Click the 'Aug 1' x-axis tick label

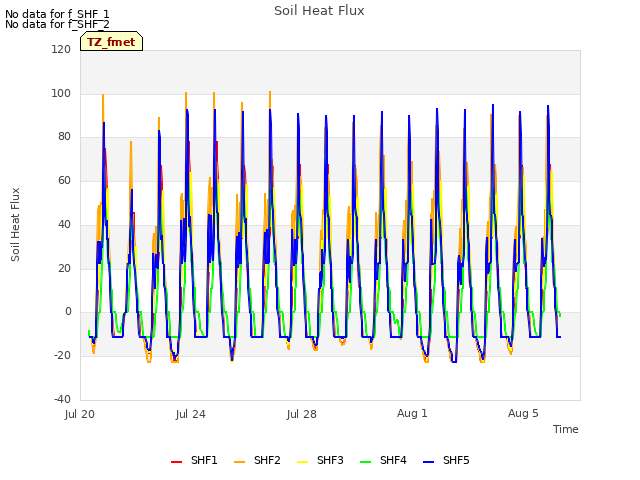(x=412, y=413)
